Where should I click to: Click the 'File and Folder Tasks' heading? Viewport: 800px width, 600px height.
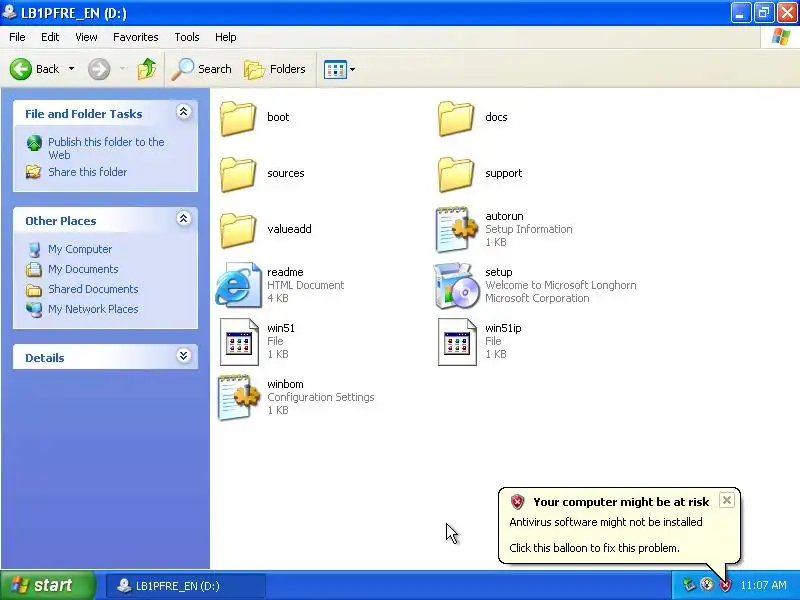click(x=84, y=114)
